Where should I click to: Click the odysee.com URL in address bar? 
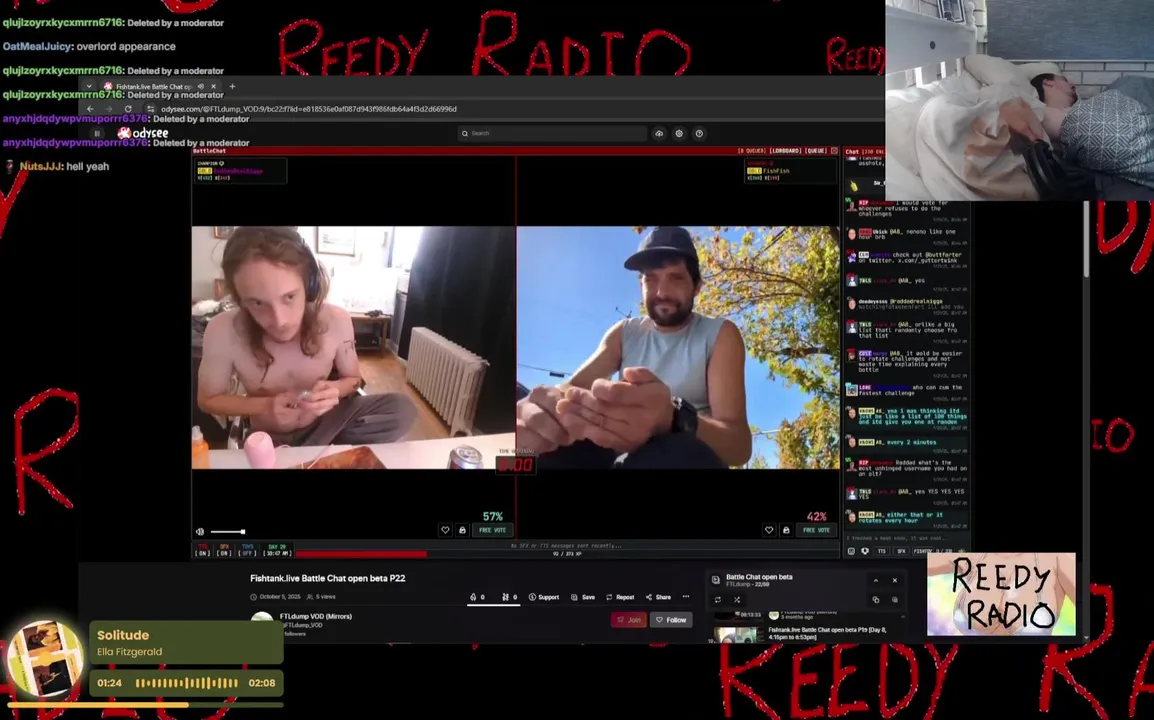(309, 109)
